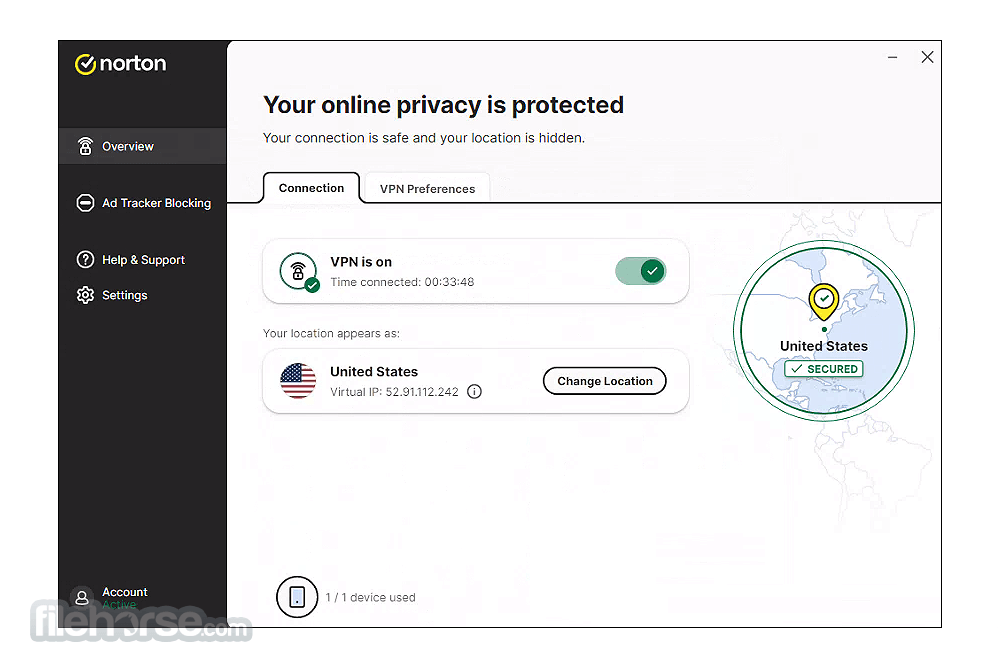Click the Change Location button
The height and width of the screenshot is (672, 1000).
[605, 381]
